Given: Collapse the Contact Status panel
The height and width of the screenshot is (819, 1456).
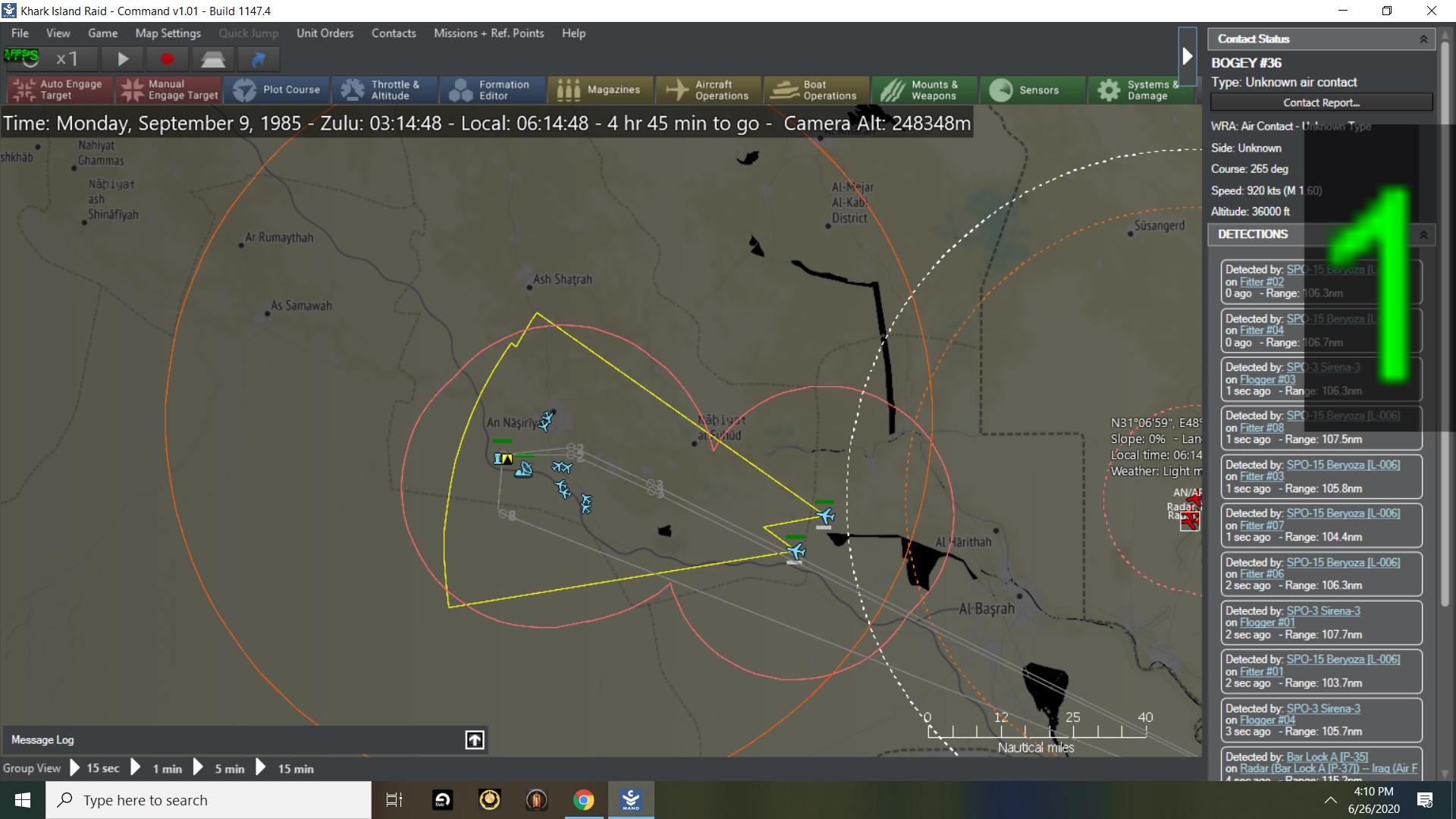Looking at the screenshot, I should 1423,39.
